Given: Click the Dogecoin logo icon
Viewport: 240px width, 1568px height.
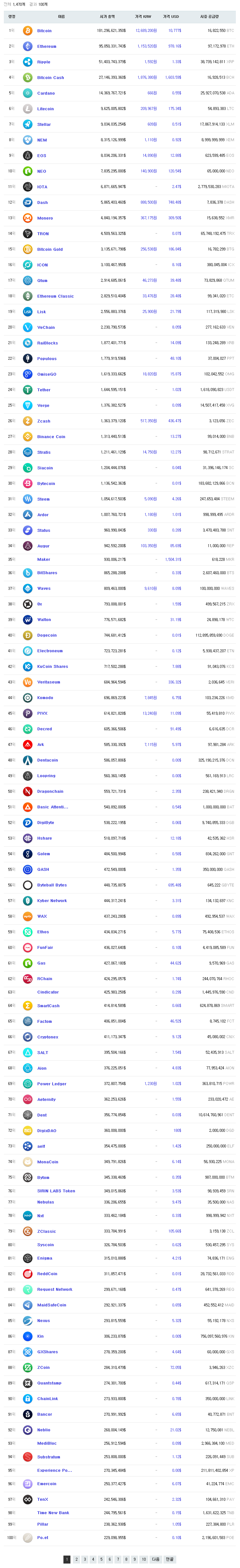Looking at the screenshot, I should coord(27,635).
